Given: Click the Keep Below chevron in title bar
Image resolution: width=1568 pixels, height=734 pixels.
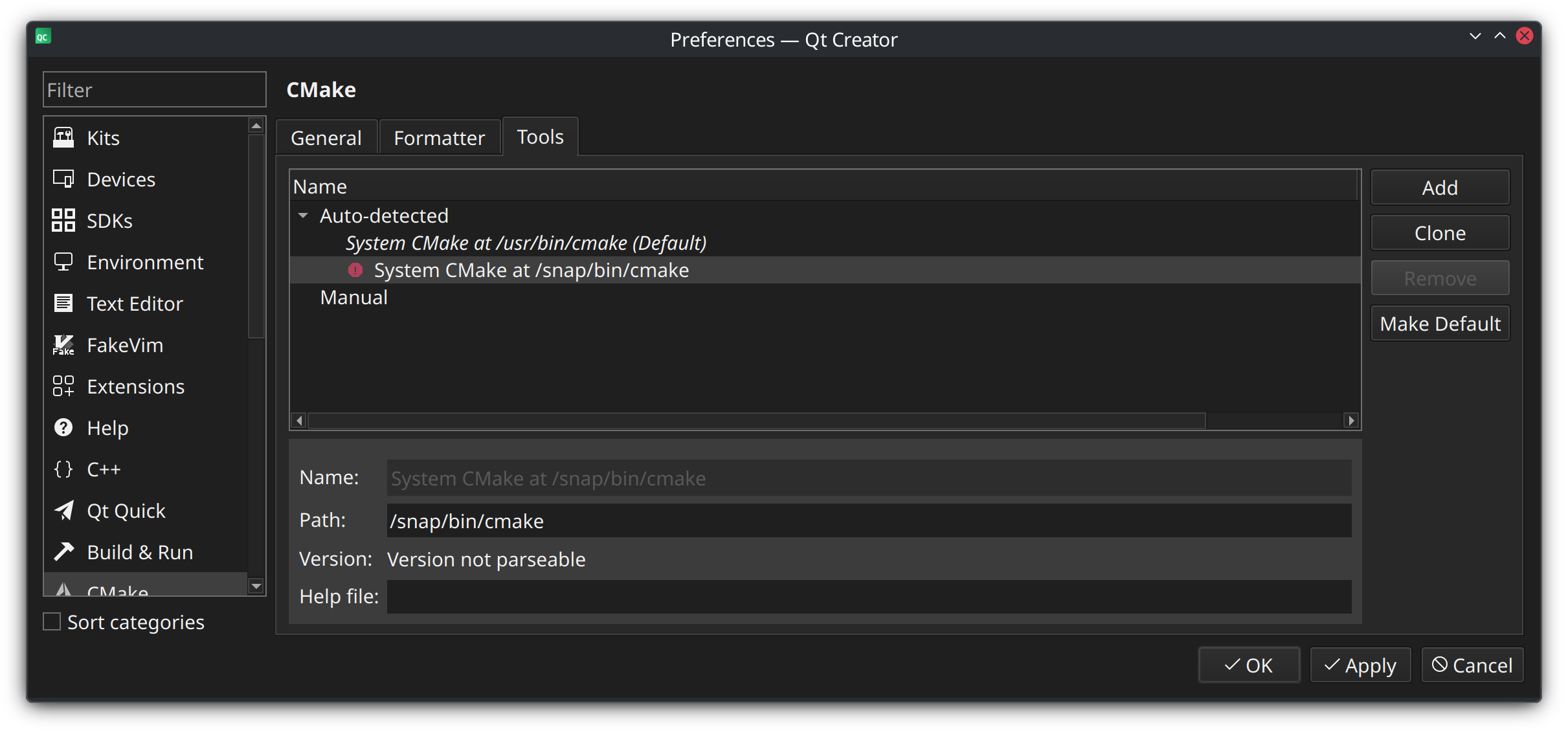Looking at the screenshot, I should tap(1475, 36).
